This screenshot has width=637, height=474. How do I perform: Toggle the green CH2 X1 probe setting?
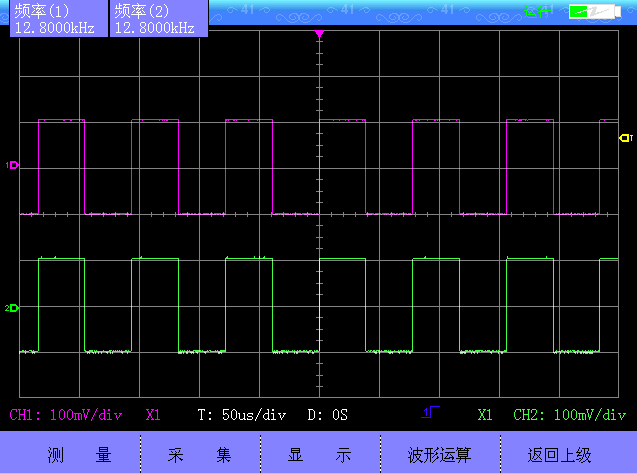[x=486, y=415]
